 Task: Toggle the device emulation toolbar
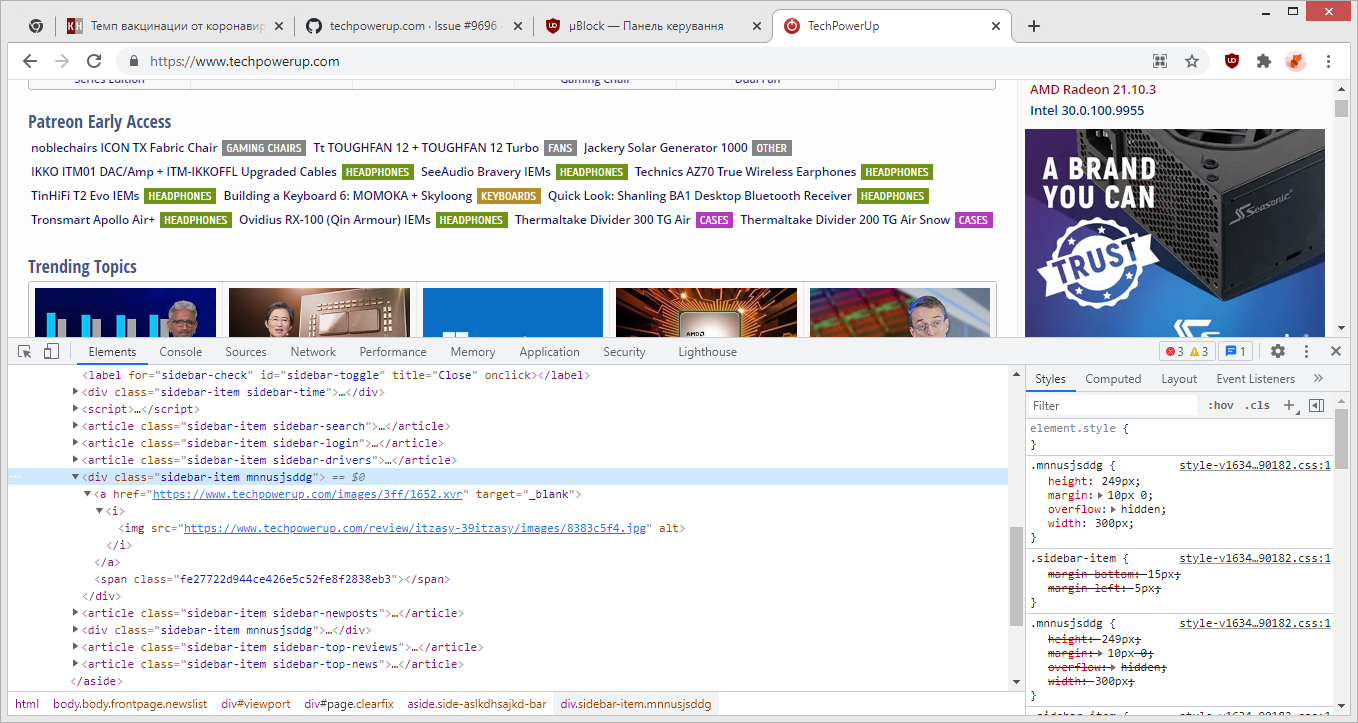[x=50, y=351]
